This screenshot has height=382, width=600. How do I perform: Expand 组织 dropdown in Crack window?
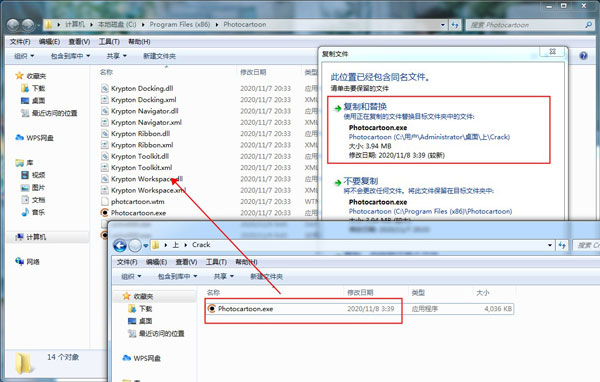click(131, 276)
